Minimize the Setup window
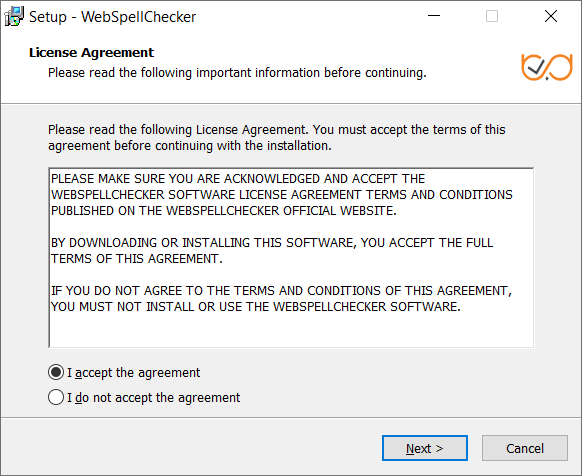 [x=434, y=16]
